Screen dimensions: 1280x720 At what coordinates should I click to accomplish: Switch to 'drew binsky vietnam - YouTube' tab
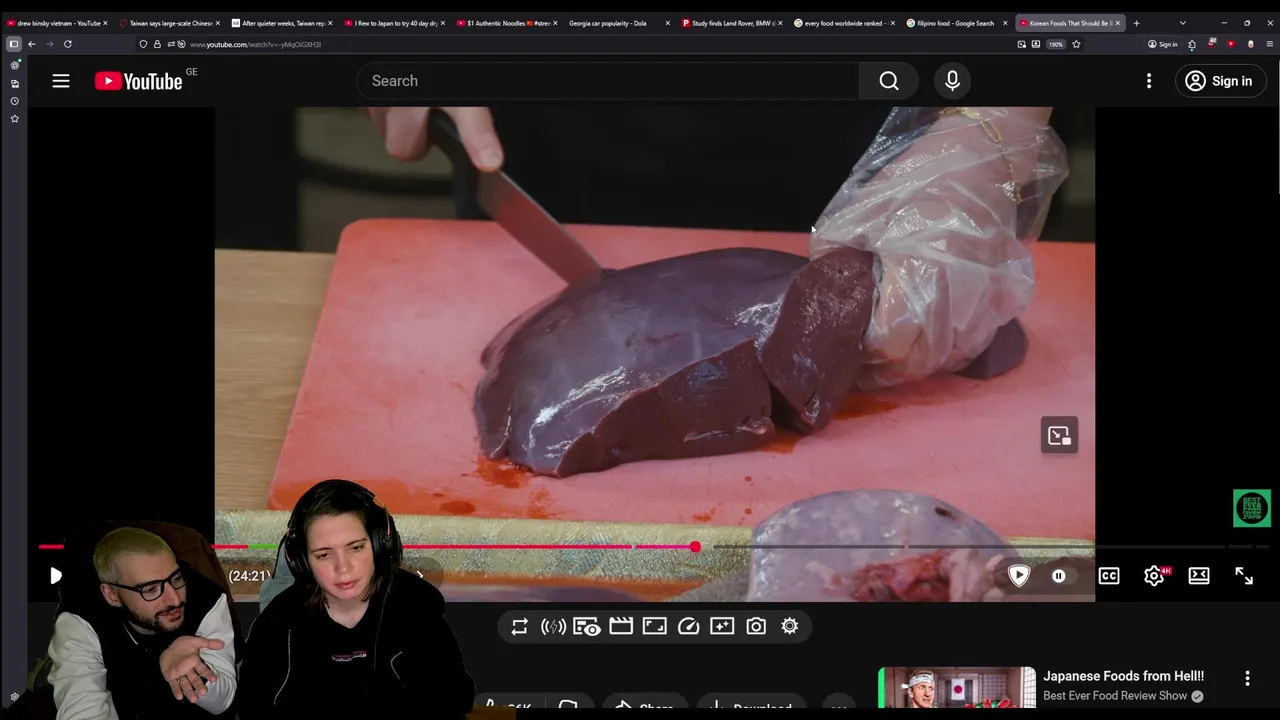click(57, 23)
